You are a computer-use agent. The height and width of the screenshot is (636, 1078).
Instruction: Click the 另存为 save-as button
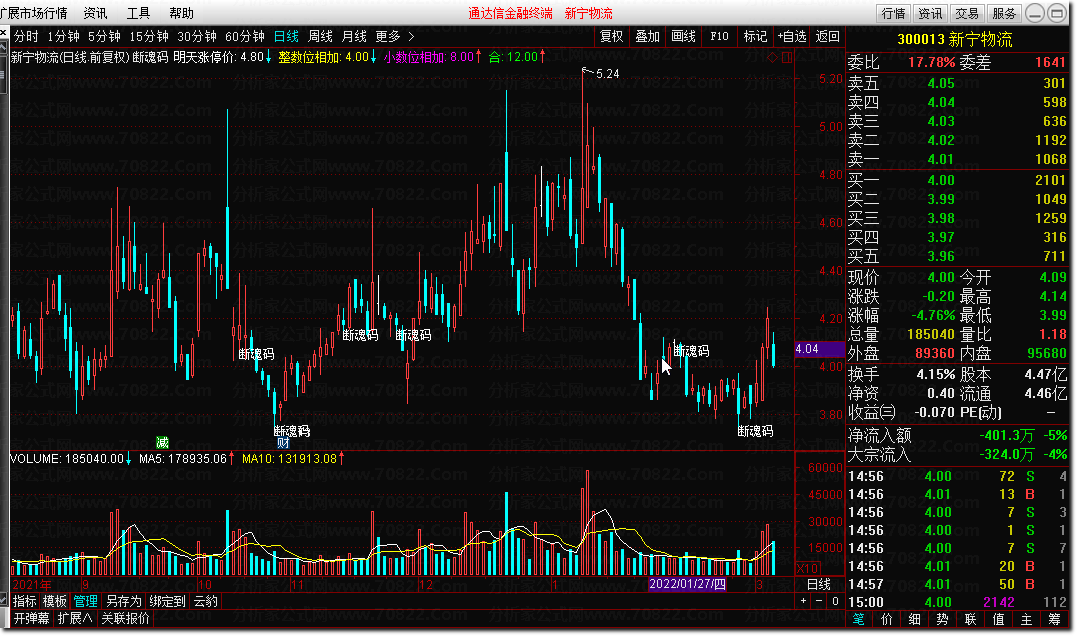click(x=124, y=601)
